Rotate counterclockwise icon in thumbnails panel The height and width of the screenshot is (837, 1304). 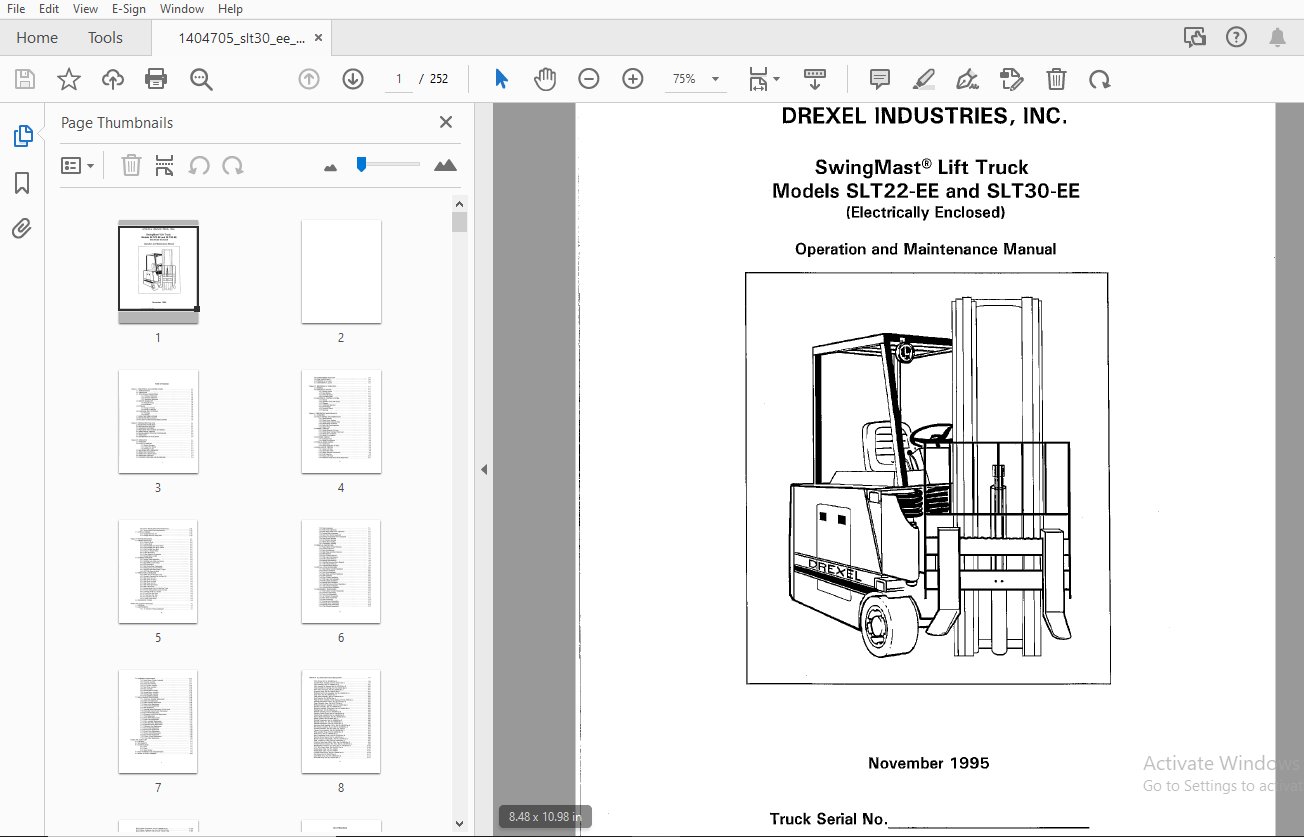click(199, 165)
